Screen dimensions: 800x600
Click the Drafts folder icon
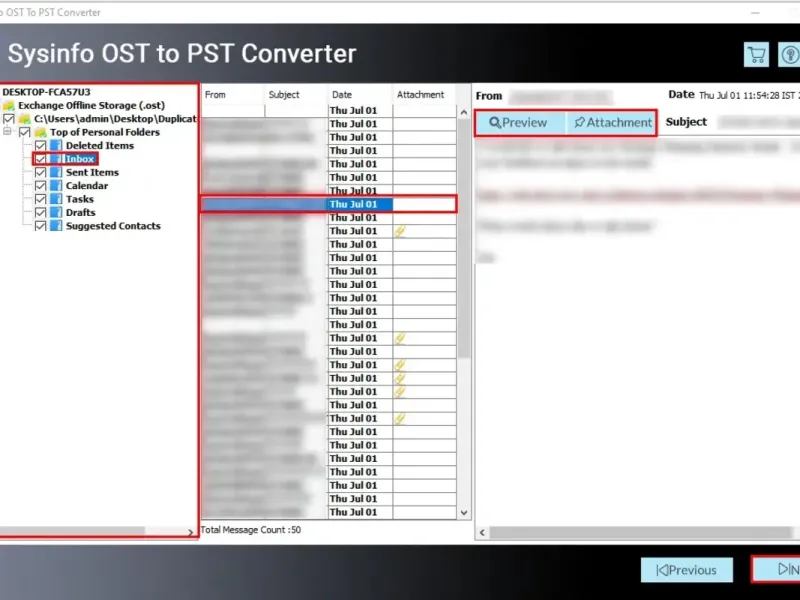point(56,212)
